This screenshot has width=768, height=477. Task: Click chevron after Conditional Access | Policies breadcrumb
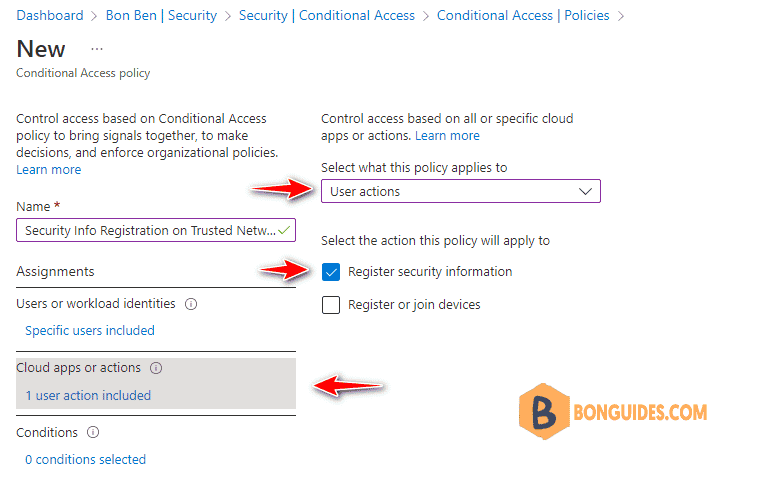pyautogui.click(x=621, y=16)
